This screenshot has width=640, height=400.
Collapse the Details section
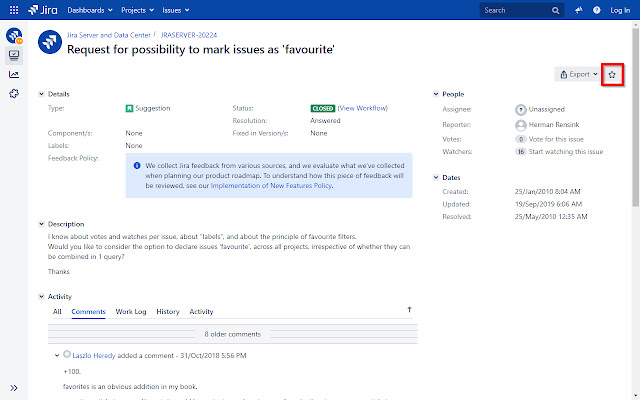click(x=41, y=94)
